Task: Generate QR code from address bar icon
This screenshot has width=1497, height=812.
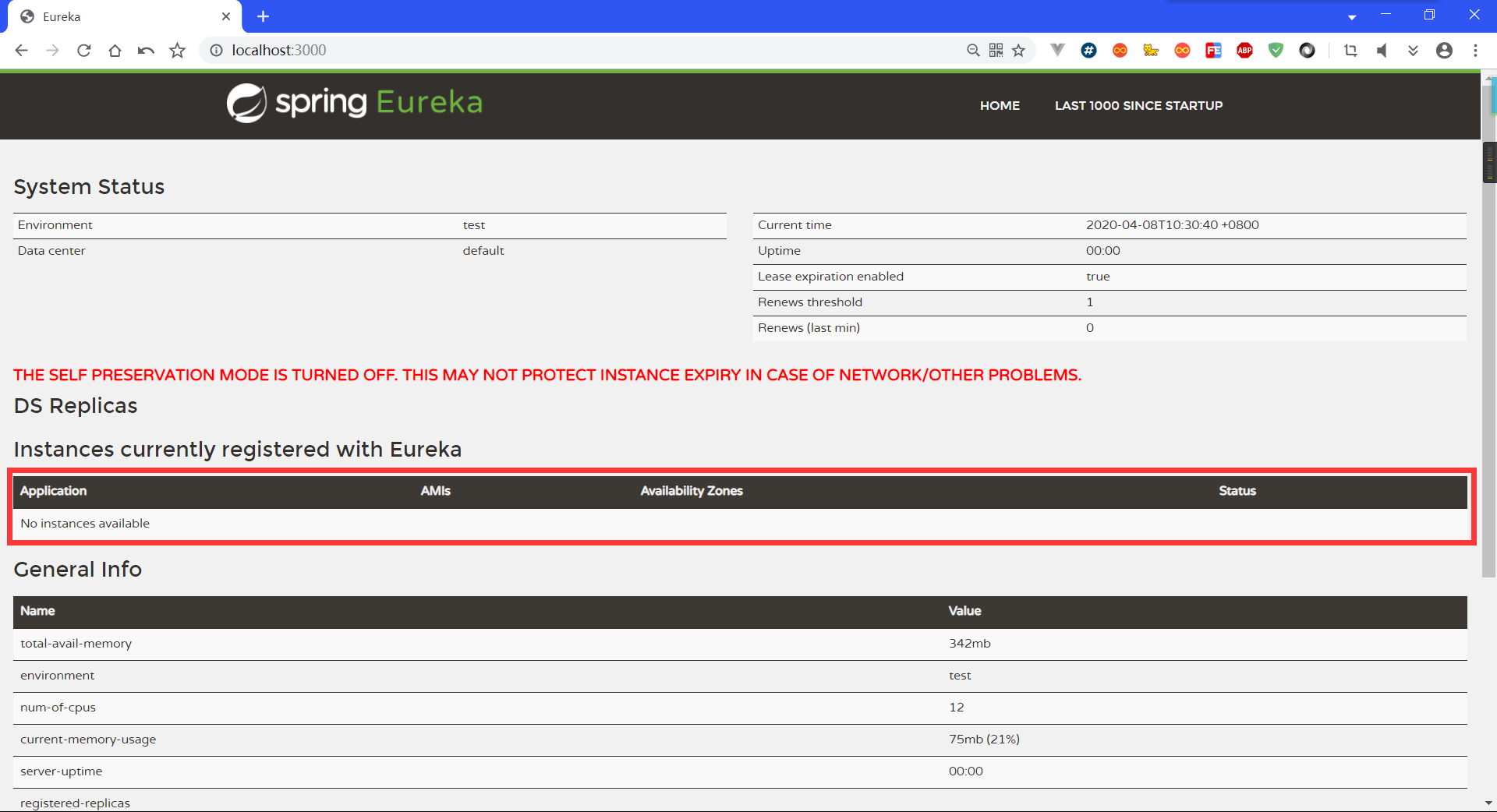Action: coord(996,51)
